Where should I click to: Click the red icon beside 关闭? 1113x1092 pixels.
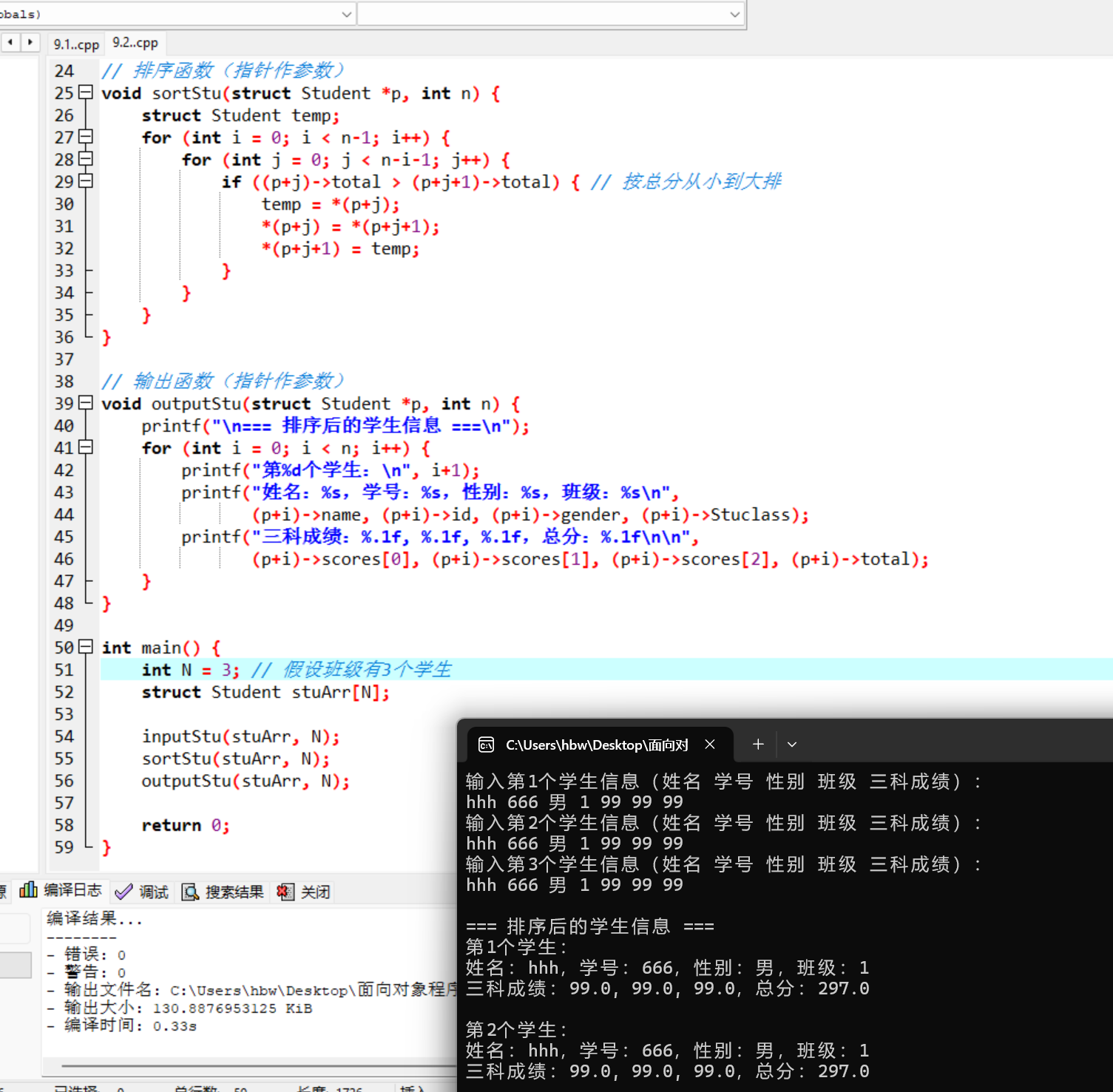click(x=285, y=892)
